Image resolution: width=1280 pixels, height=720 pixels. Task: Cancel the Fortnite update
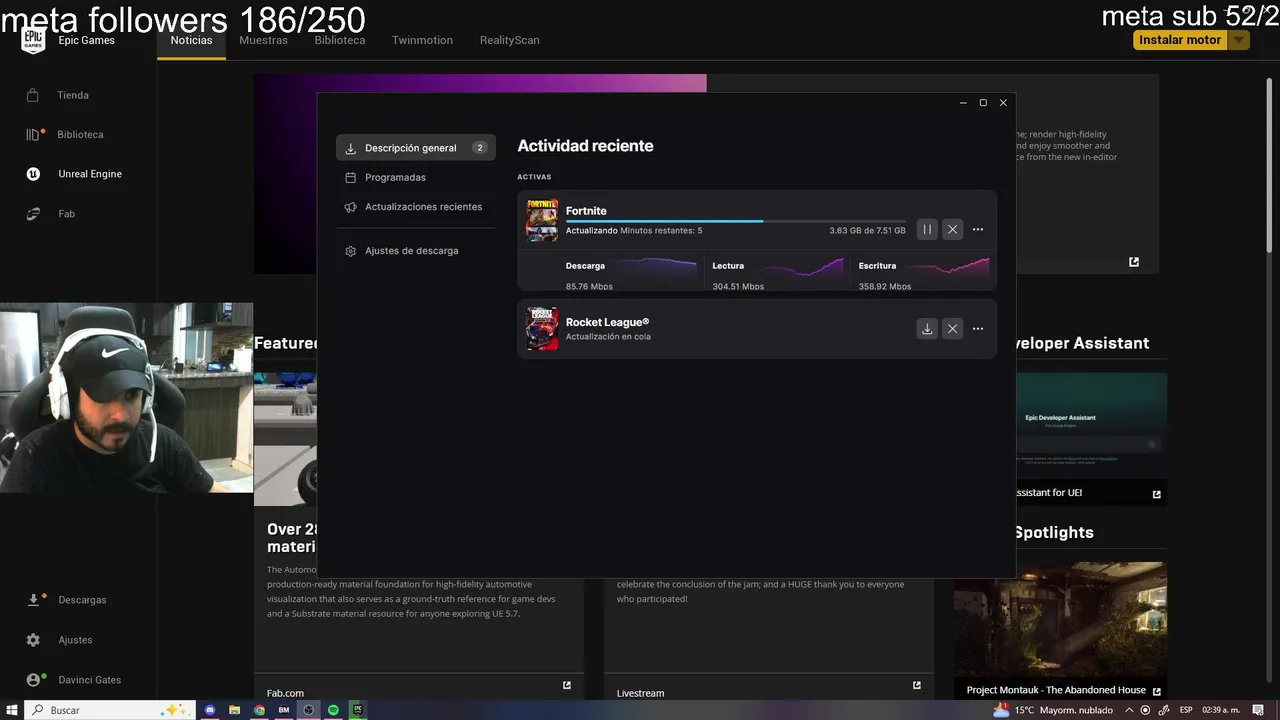click(x=952, y=229)
